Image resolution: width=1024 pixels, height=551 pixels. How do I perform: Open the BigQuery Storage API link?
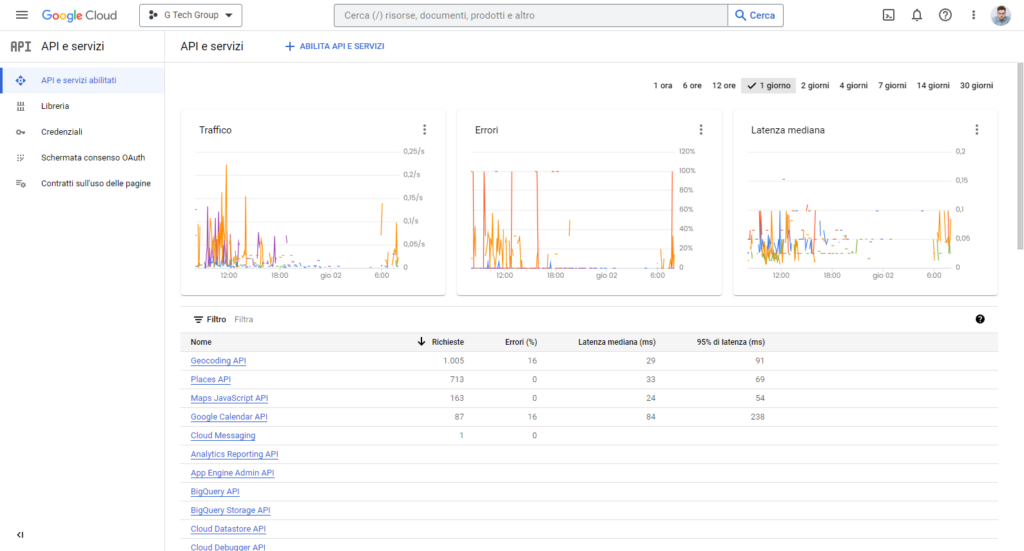point(231,510)
